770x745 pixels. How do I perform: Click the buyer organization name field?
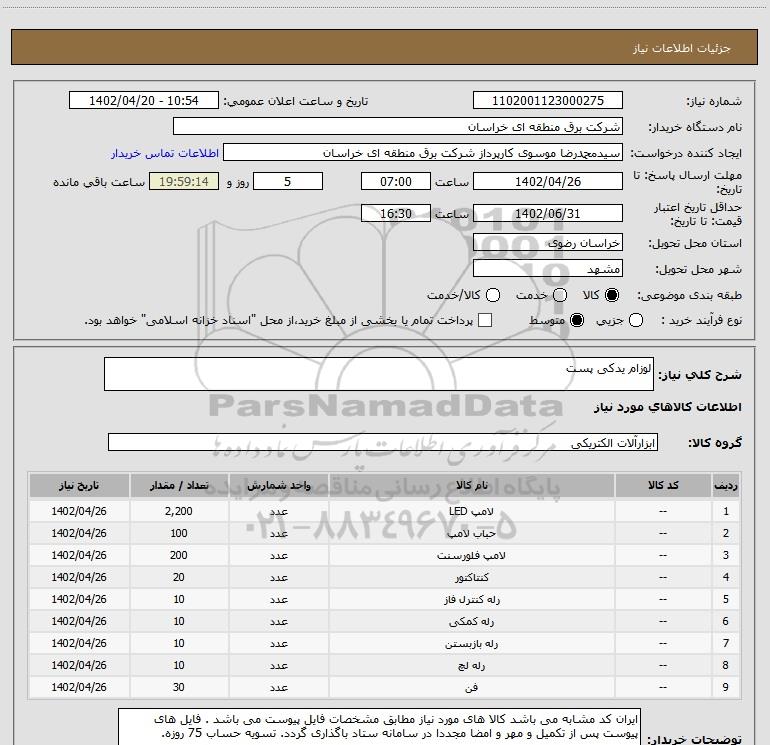click(x=398, y=126)
